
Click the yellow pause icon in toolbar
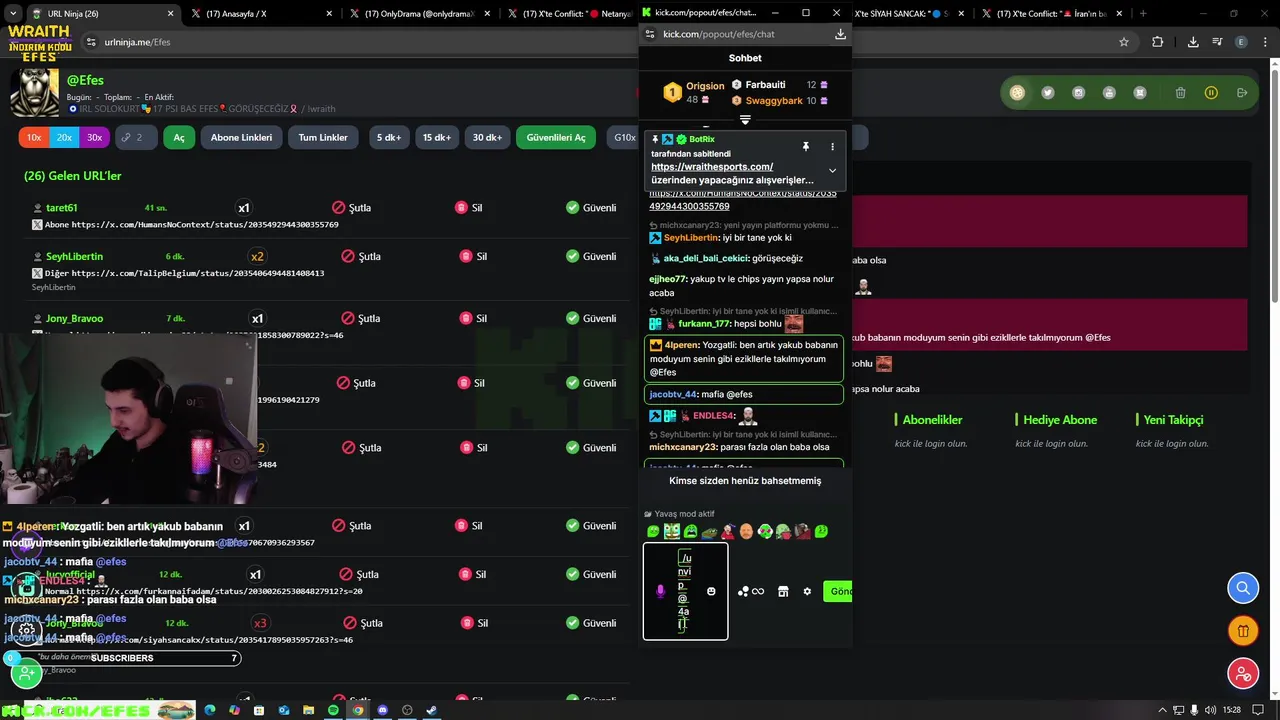point(1211,93)
